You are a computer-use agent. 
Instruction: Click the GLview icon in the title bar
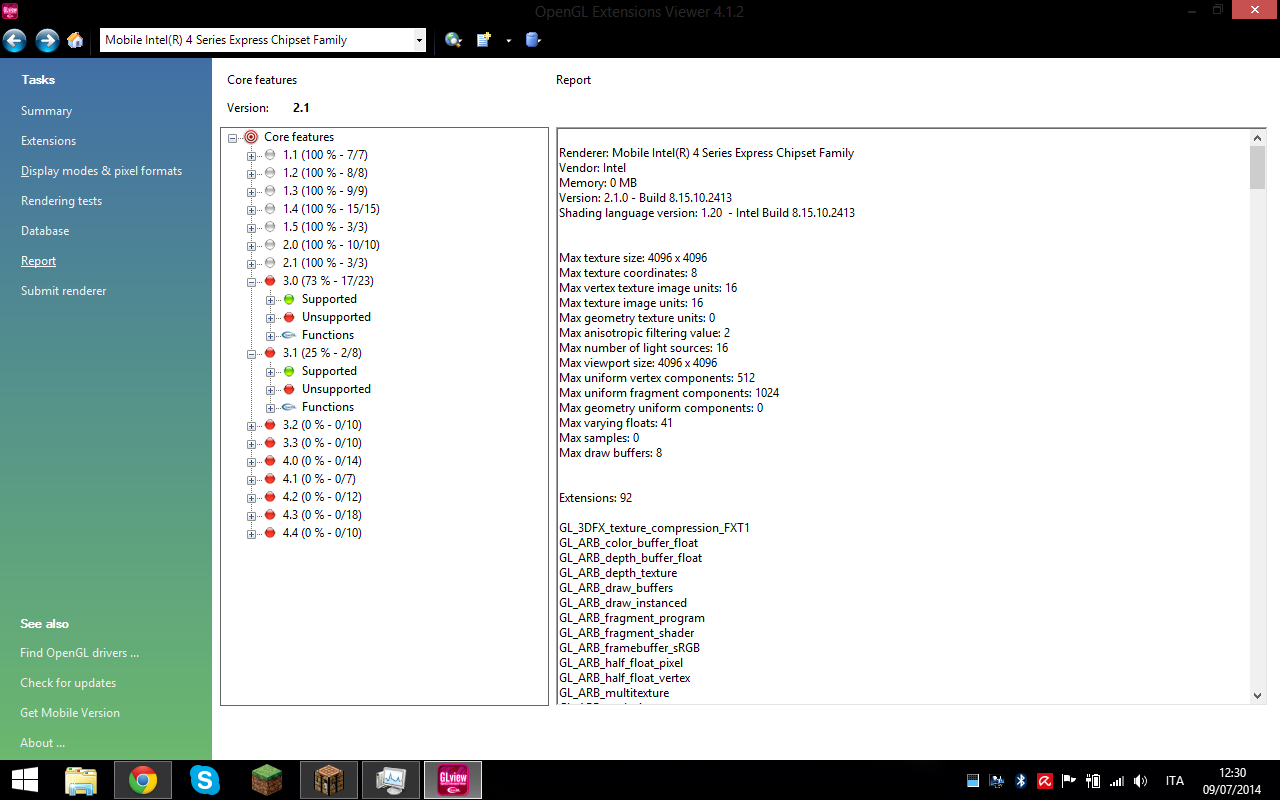(x=10, y=10)
